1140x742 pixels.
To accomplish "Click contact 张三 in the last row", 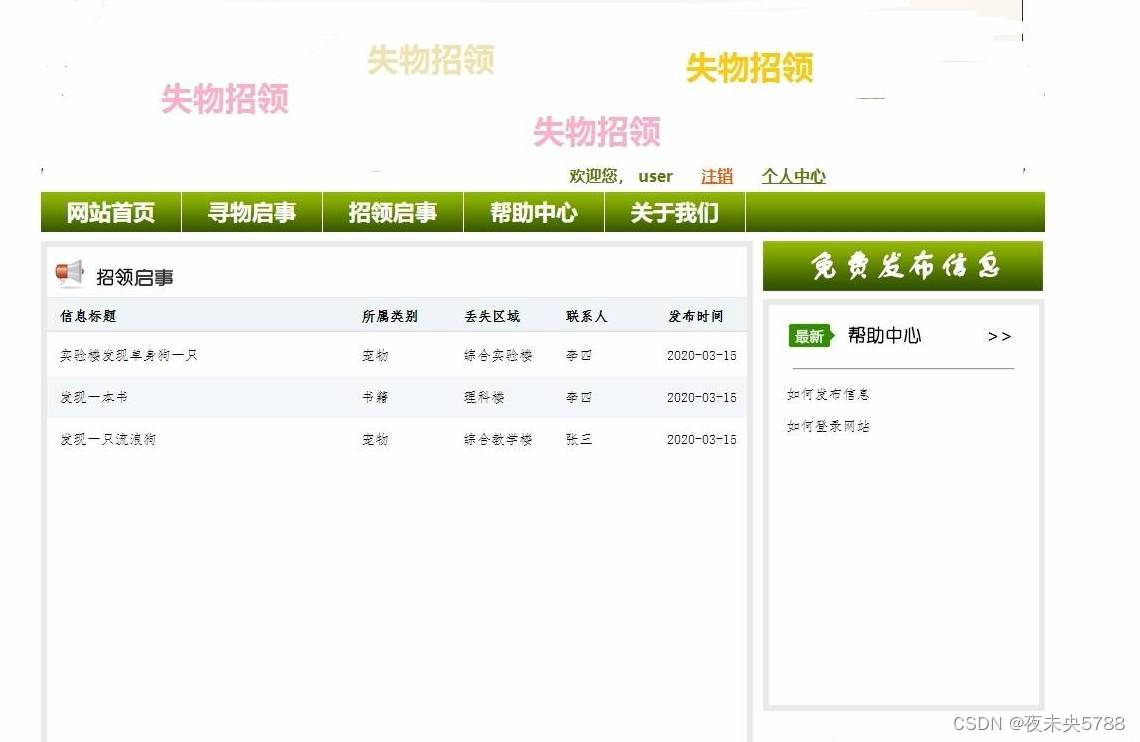I will pos(579,439).
